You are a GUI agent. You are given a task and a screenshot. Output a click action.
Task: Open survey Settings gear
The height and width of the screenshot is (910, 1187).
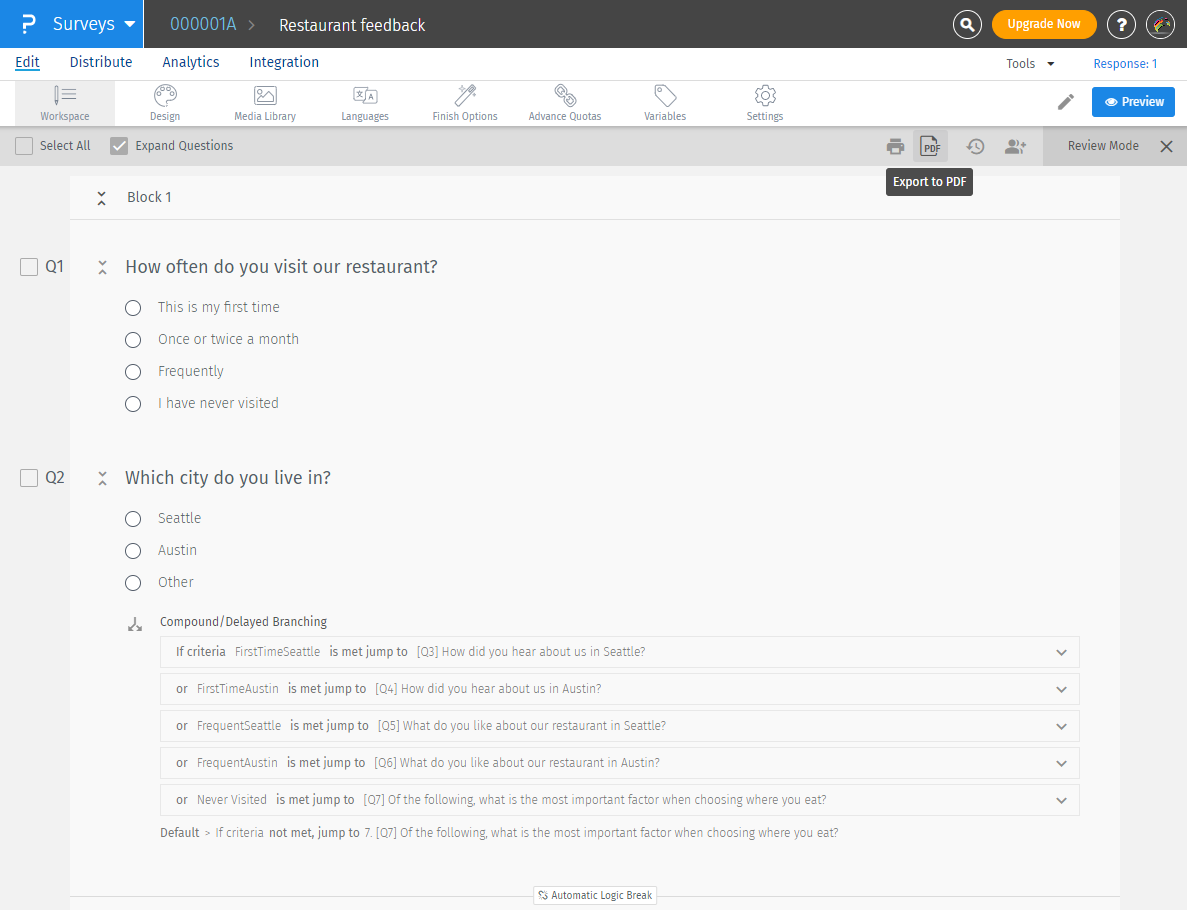click(x=765, y=103)
